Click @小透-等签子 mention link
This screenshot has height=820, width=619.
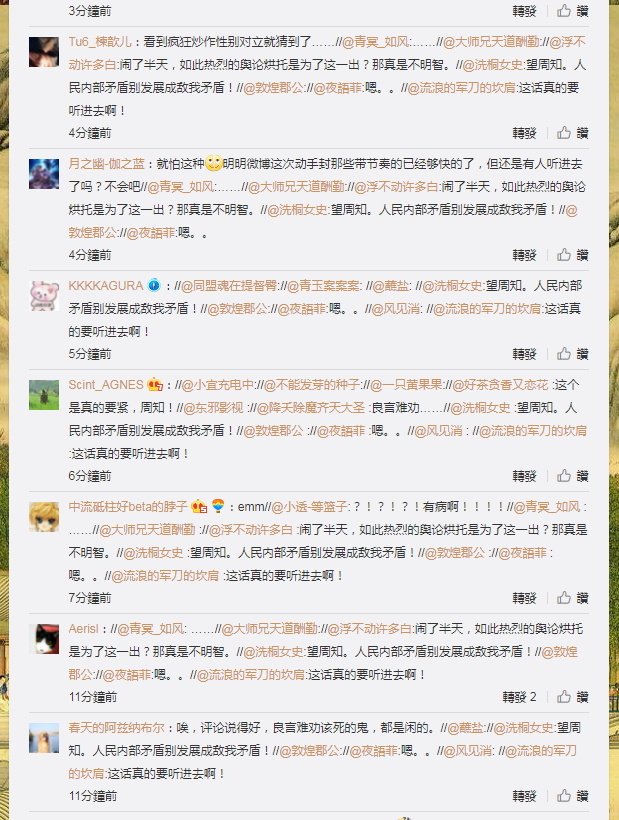click(309, 507)
